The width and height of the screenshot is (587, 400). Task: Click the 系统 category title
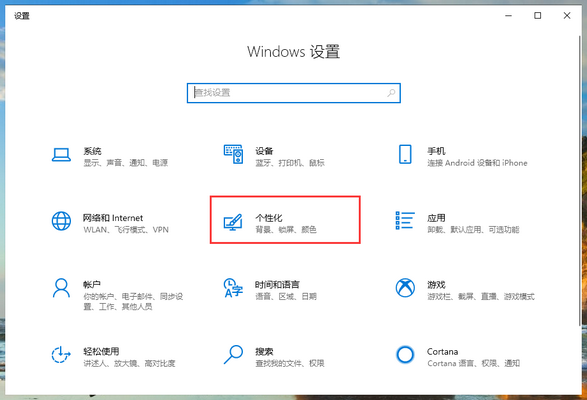click(x=92, y=151)
